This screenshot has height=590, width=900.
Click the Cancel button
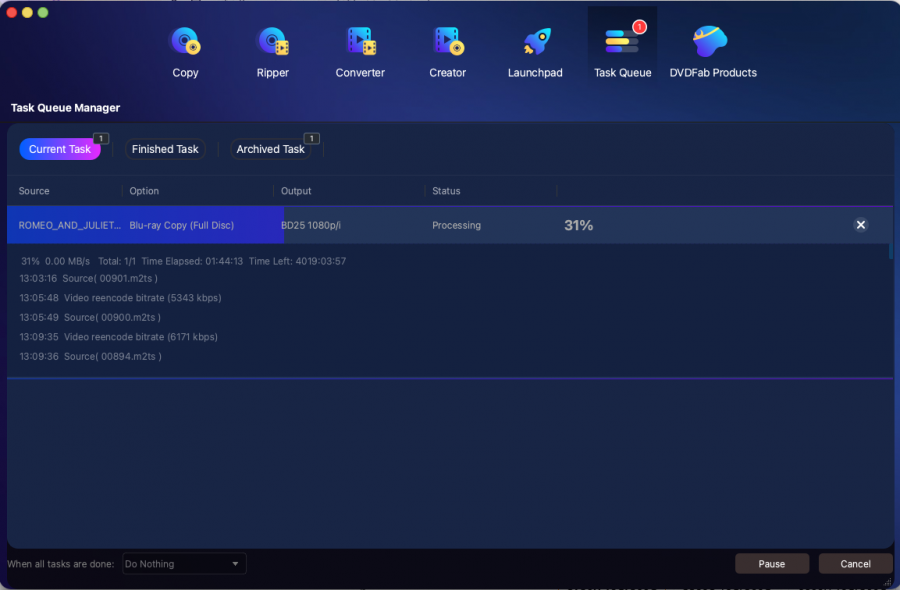click(x=855, y=564)
